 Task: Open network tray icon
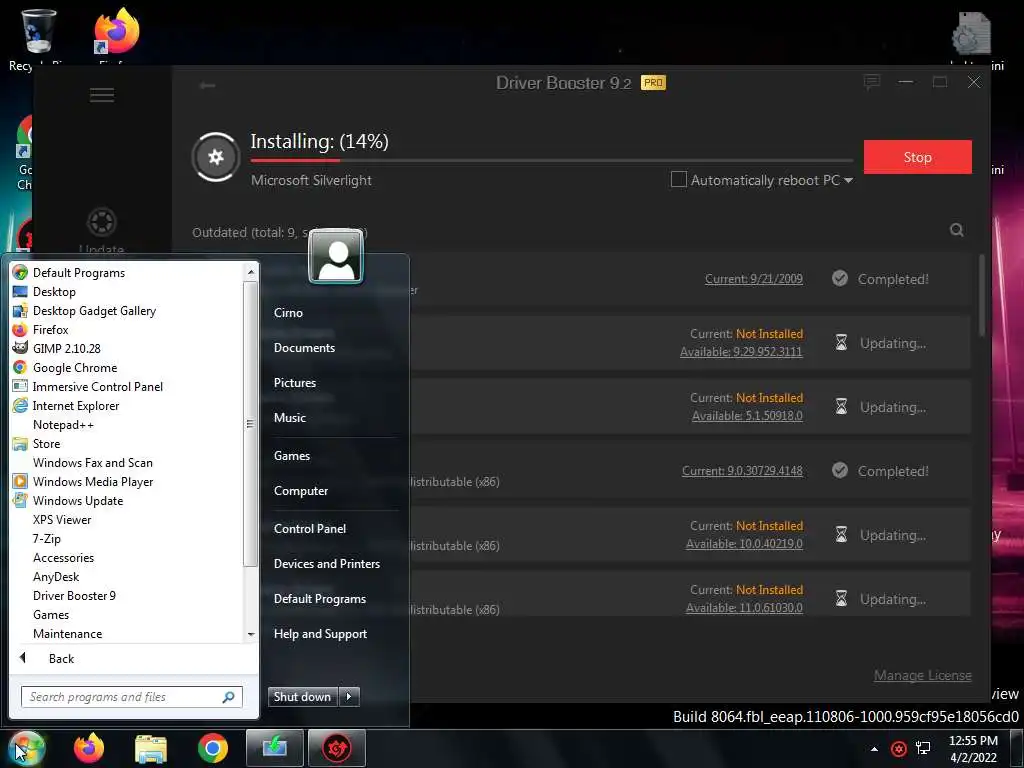[923, 748]
